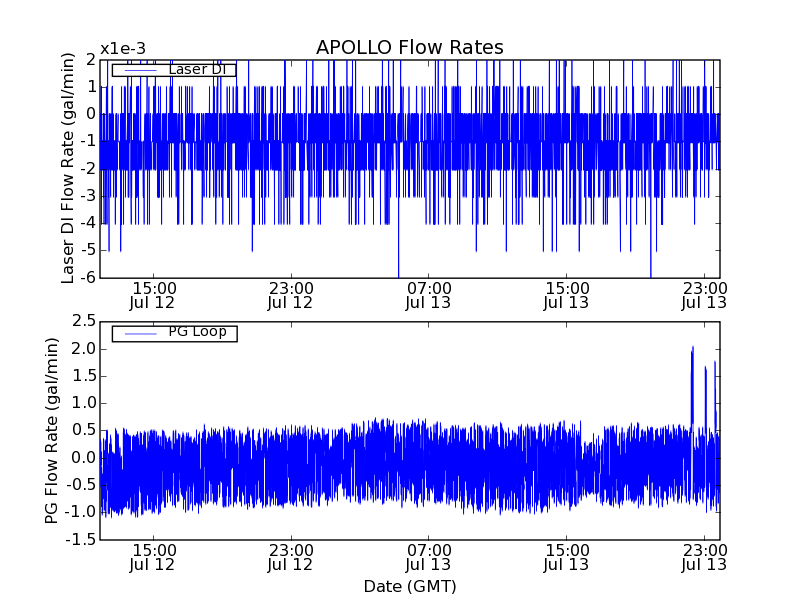Click the "1" tick on Laser DI axis
The width and height of the screenshot is (800, 600).
point(92,87)
